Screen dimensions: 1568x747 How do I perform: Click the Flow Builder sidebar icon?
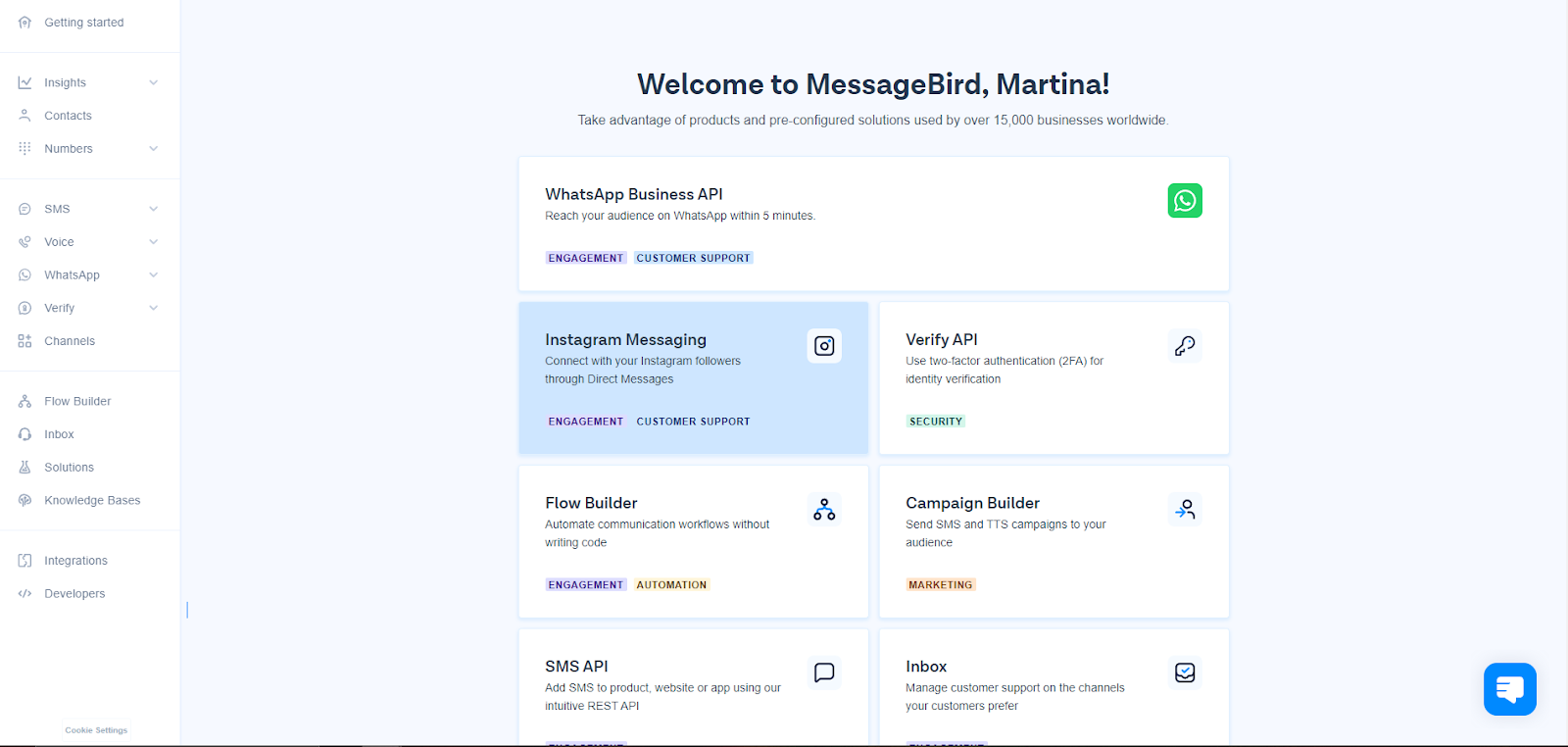[x=24, y=401]
